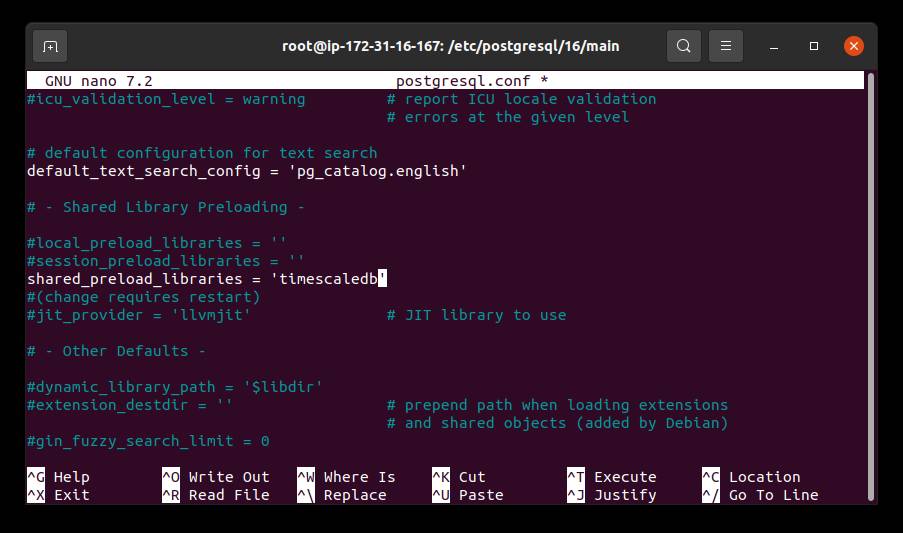Click the #session_preload_libraries line

point(166,261)
